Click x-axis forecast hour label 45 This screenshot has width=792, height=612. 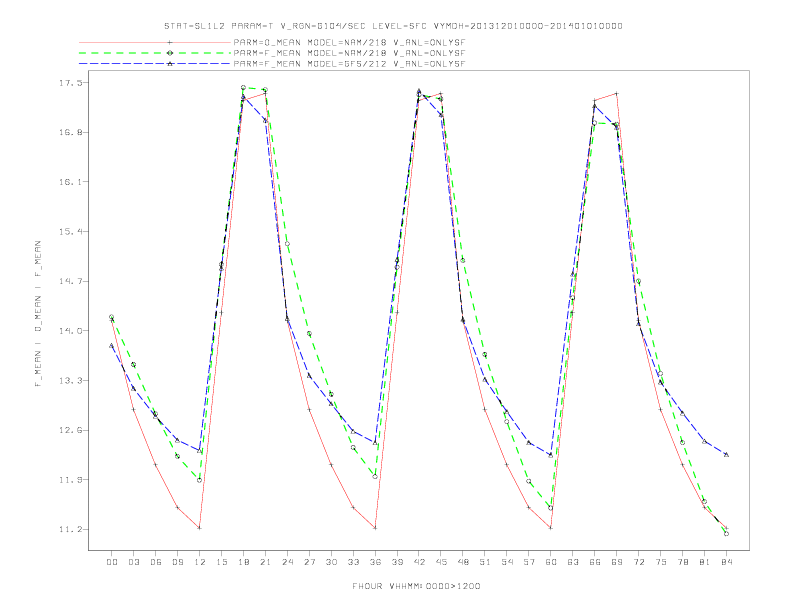point(441,562)
